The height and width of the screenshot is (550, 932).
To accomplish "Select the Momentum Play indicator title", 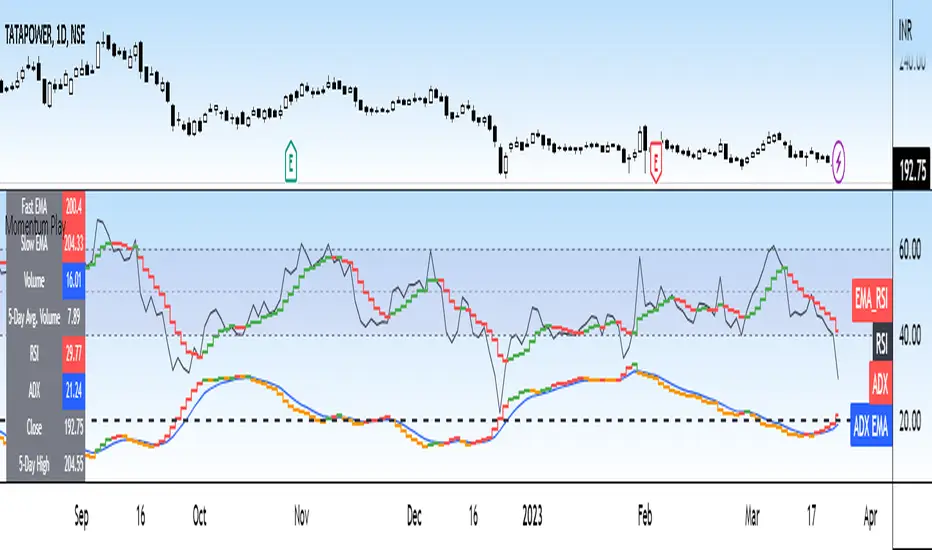I will point(34,226).
